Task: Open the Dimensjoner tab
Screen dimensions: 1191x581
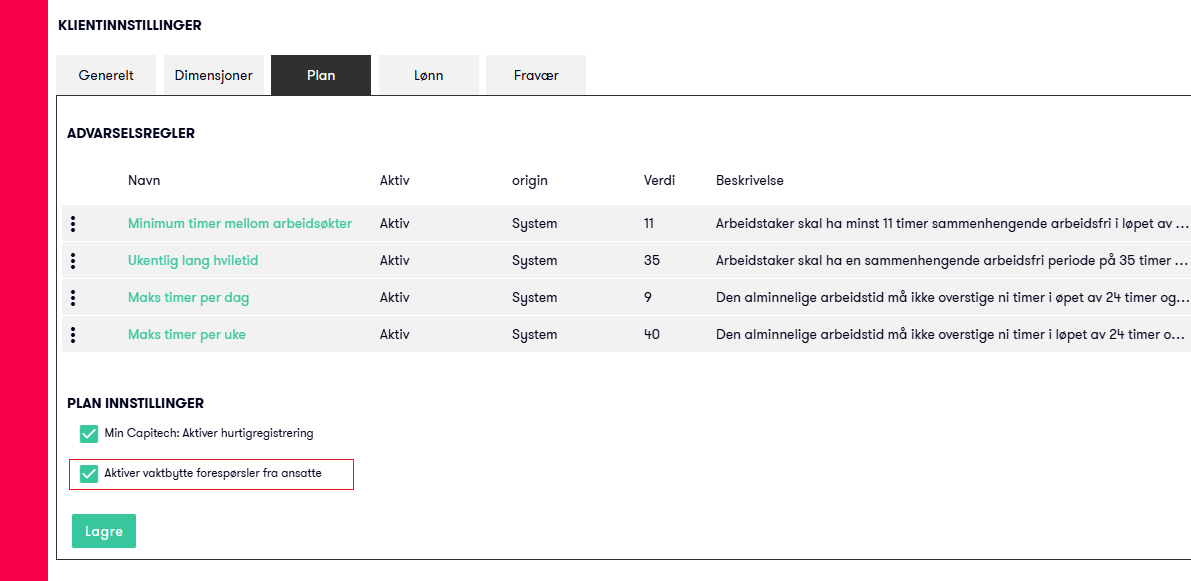Action: point(213,76)
